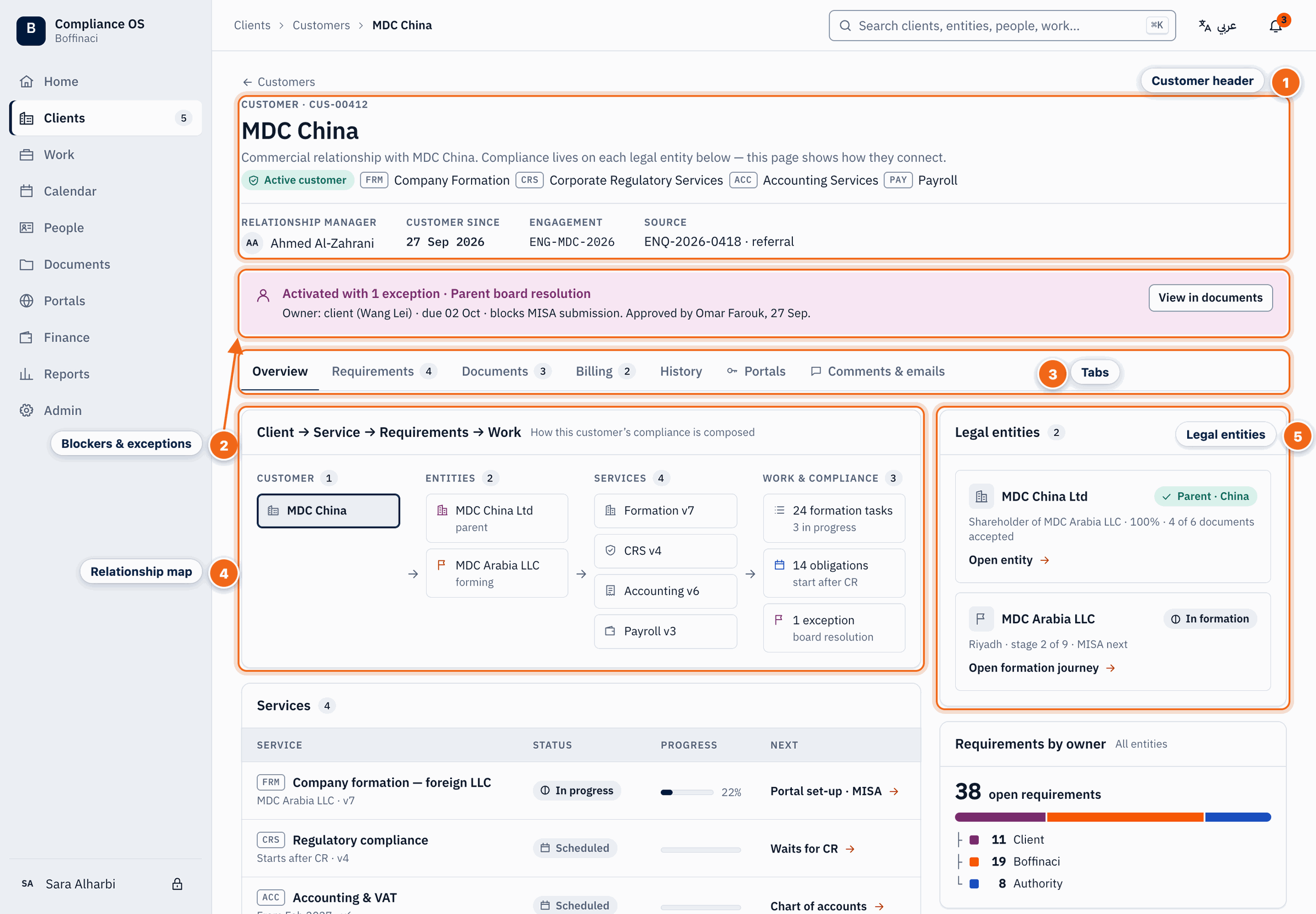1316x914 pixels.
Task: Click the building icon on MDC China Ltd card
Action: click(981, 497)
